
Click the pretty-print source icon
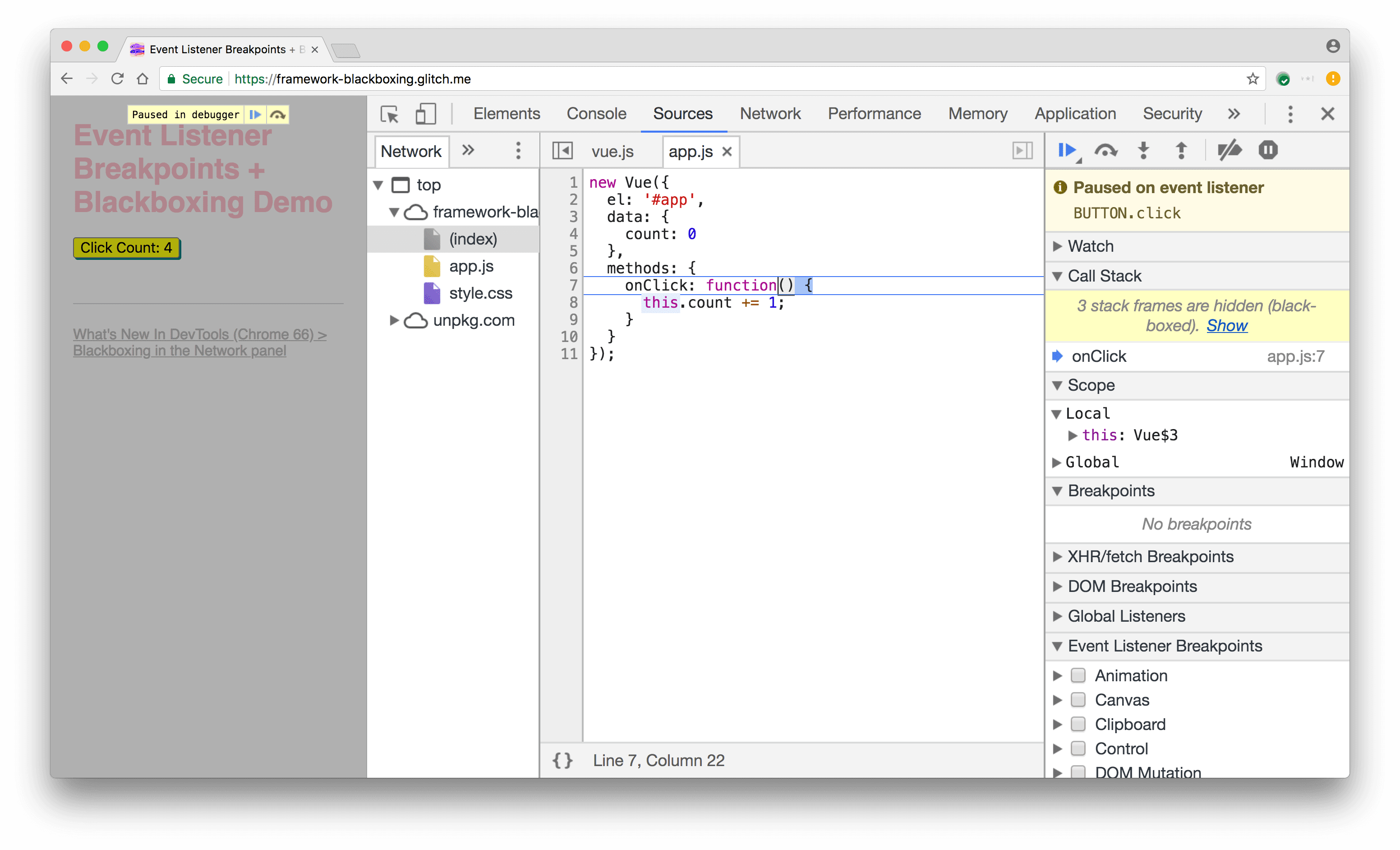point(562,761)
